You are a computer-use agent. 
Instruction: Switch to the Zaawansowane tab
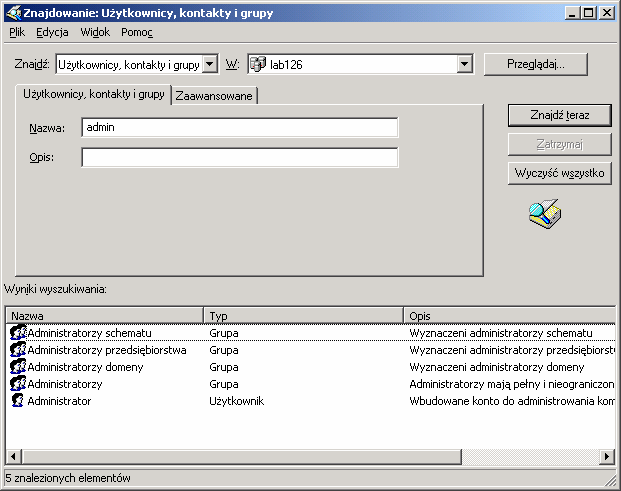tap(215, 96)
